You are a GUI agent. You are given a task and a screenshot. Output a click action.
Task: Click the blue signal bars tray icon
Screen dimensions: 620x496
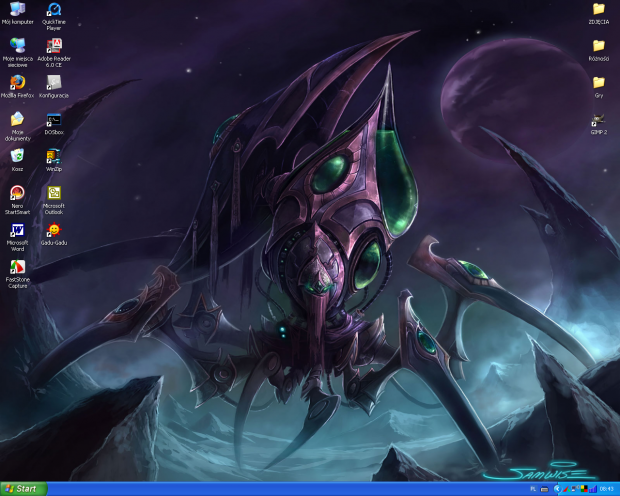593,489
